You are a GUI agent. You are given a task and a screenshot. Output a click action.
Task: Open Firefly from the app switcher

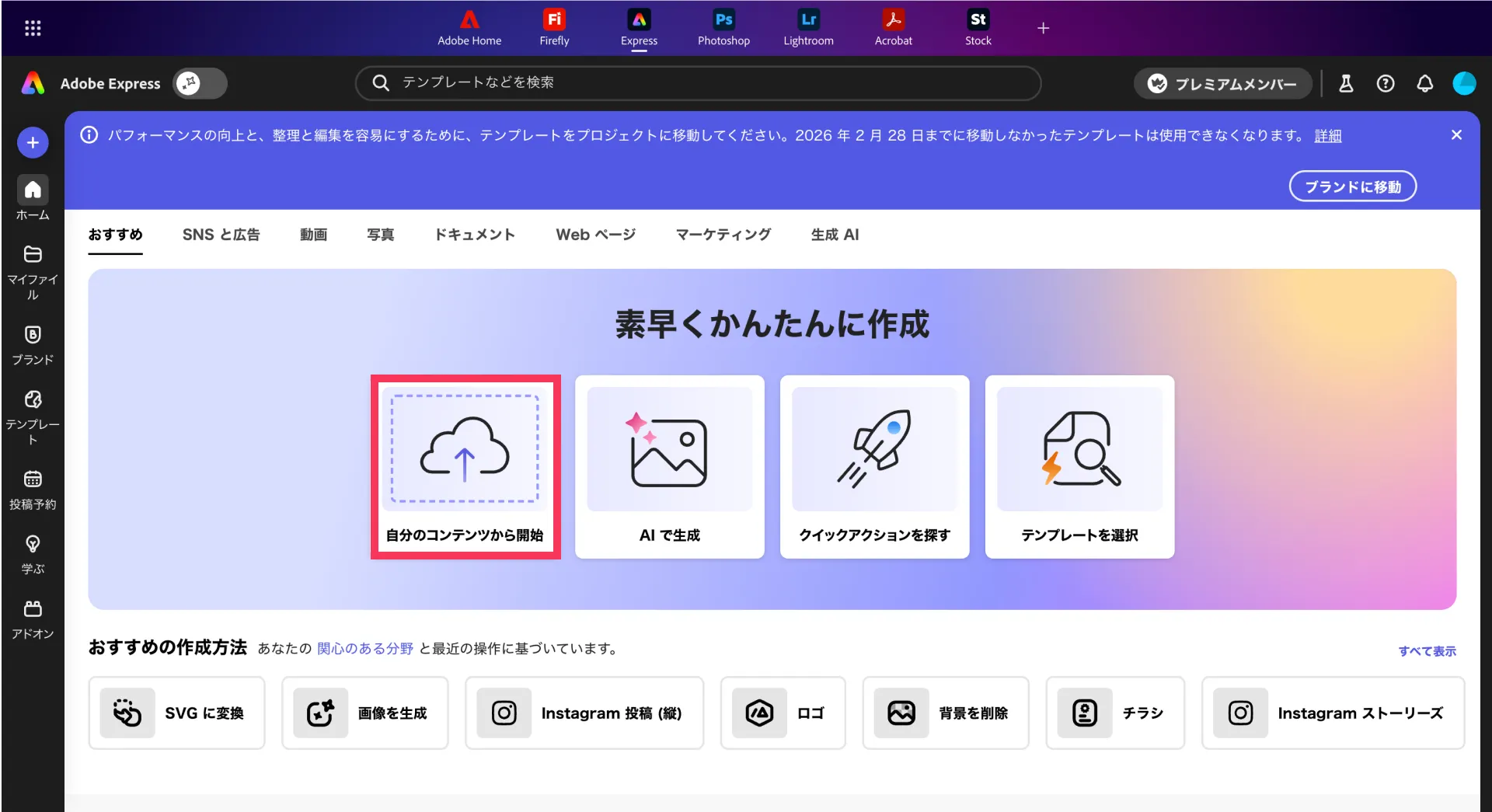click(554, 28)
